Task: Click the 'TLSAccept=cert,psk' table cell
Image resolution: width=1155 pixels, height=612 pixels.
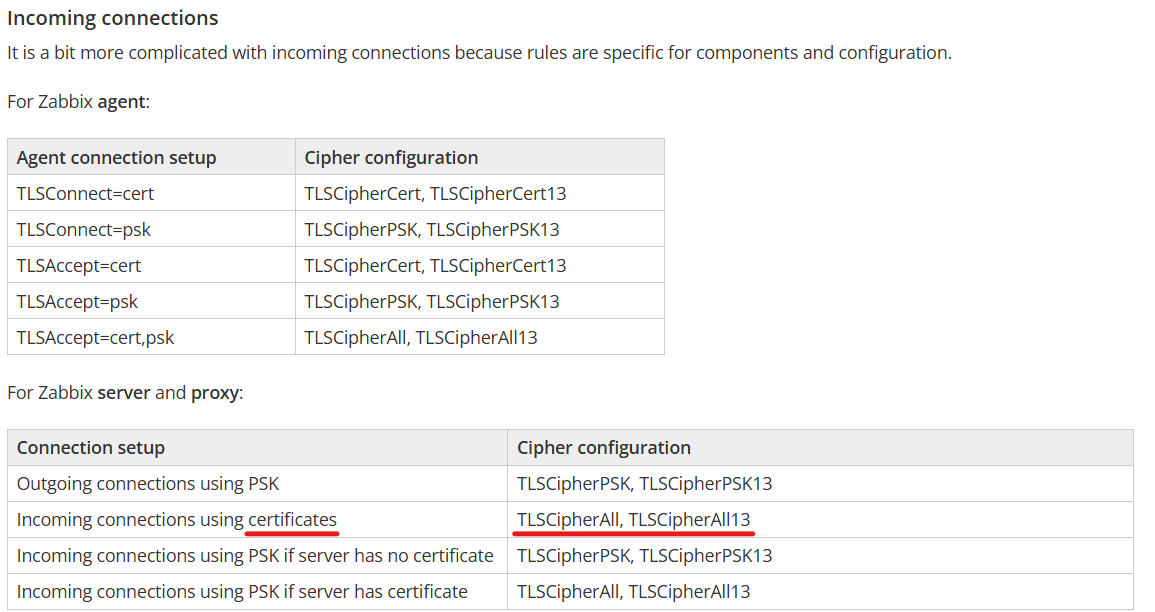Action: (95, 337)
